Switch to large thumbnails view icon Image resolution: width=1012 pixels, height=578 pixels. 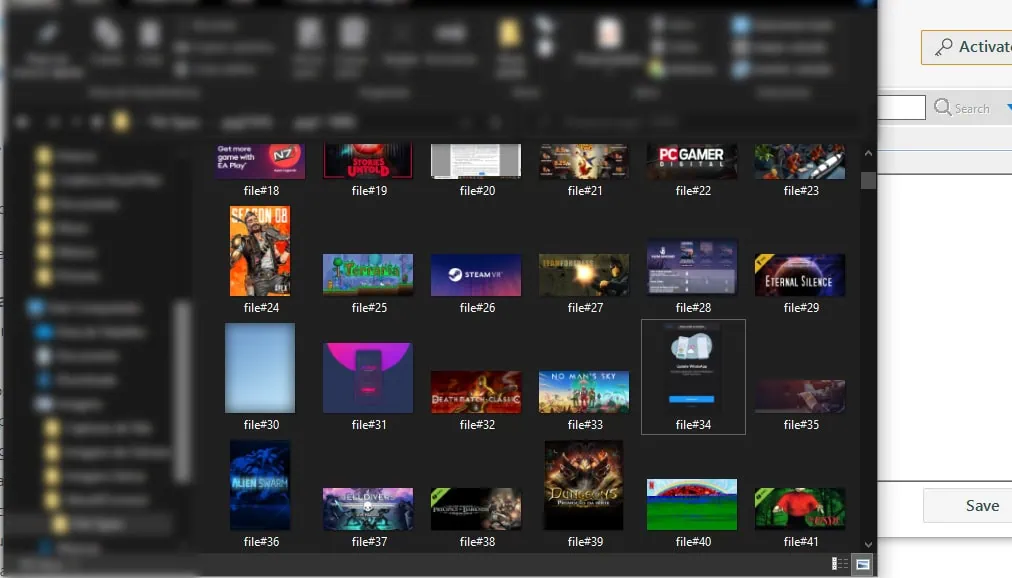tap(863, 564)
